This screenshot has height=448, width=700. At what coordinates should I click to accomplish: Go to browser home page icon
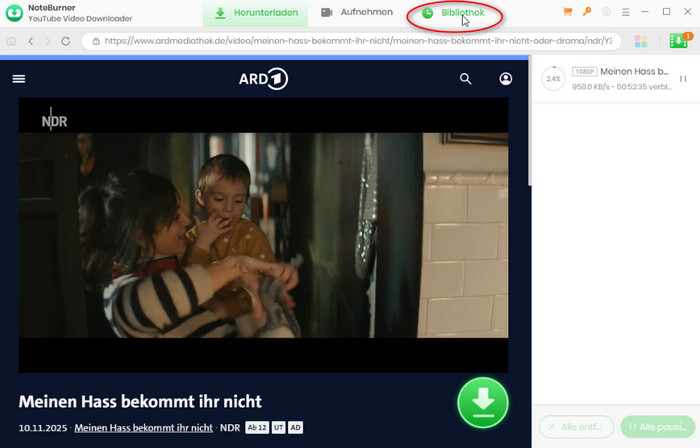12,41
